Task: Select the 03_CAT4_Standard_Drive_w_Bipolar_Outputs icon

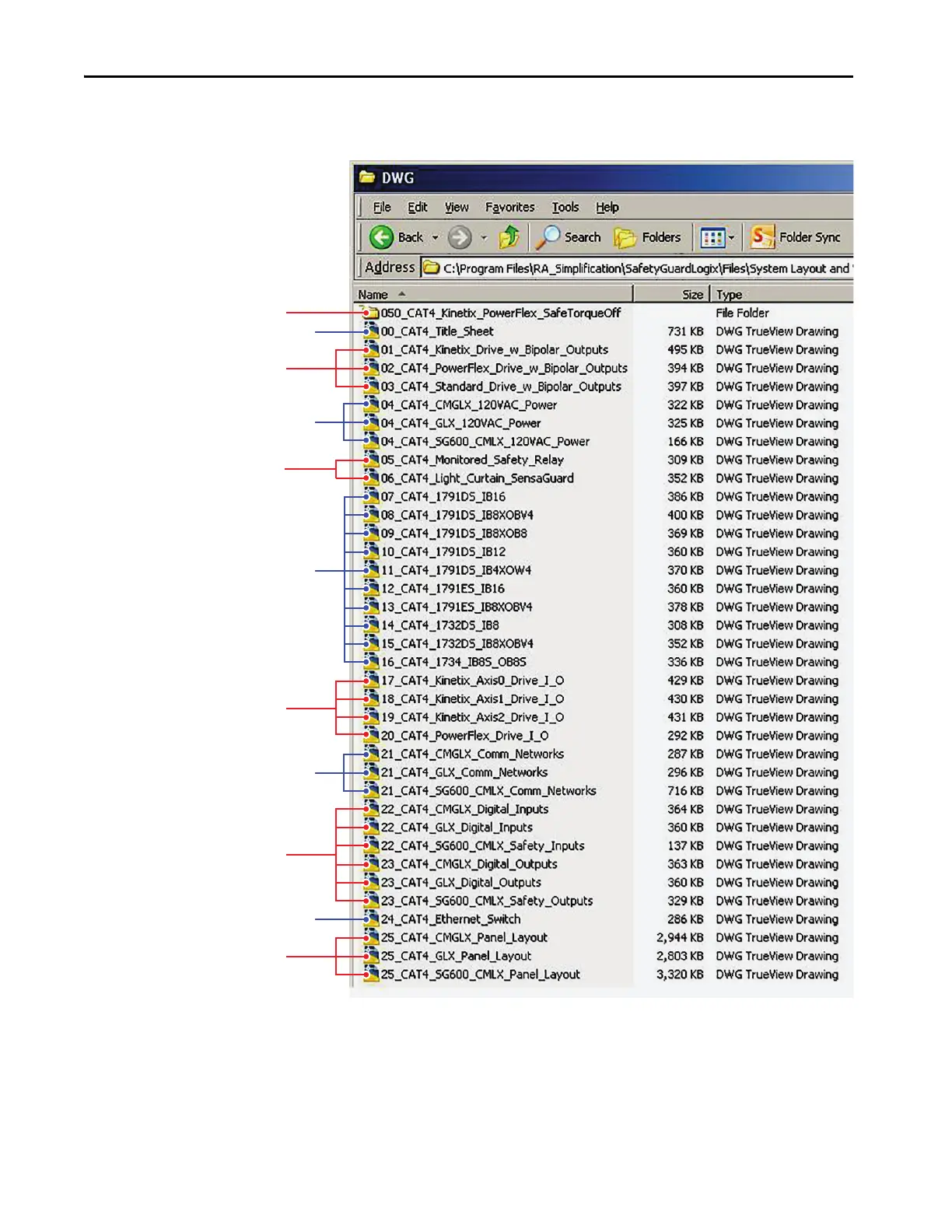Action: [371, 387]
